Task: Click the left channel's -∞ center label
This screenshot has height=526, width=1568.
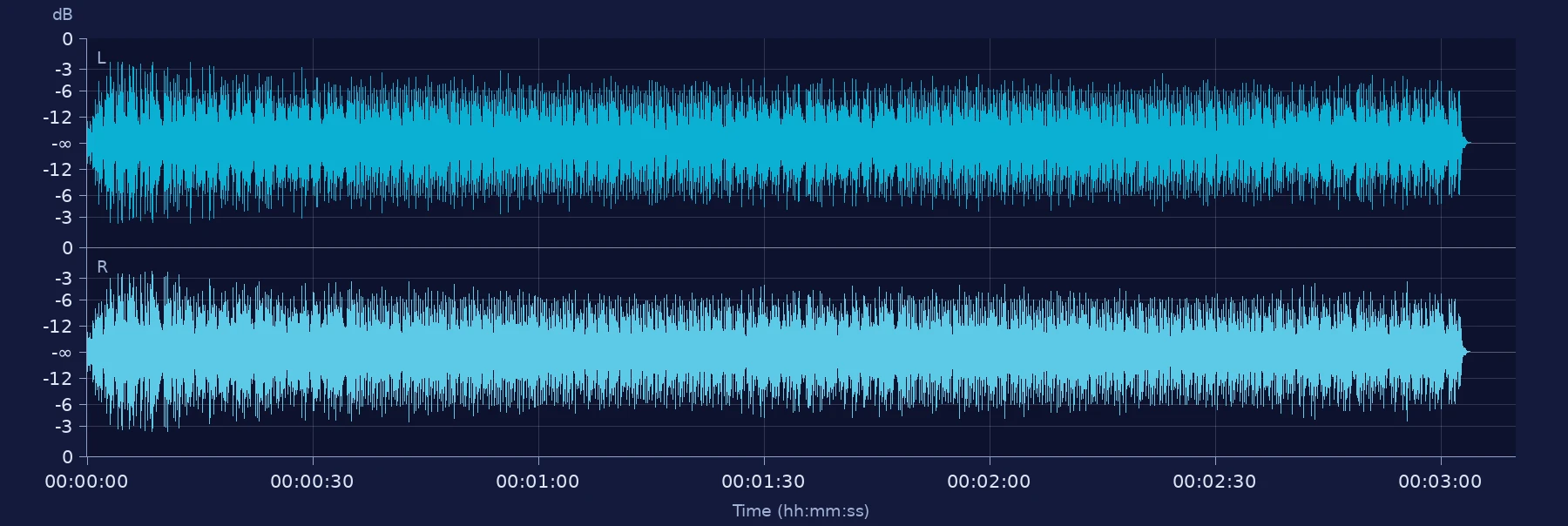Action: (x=62, y=144)
